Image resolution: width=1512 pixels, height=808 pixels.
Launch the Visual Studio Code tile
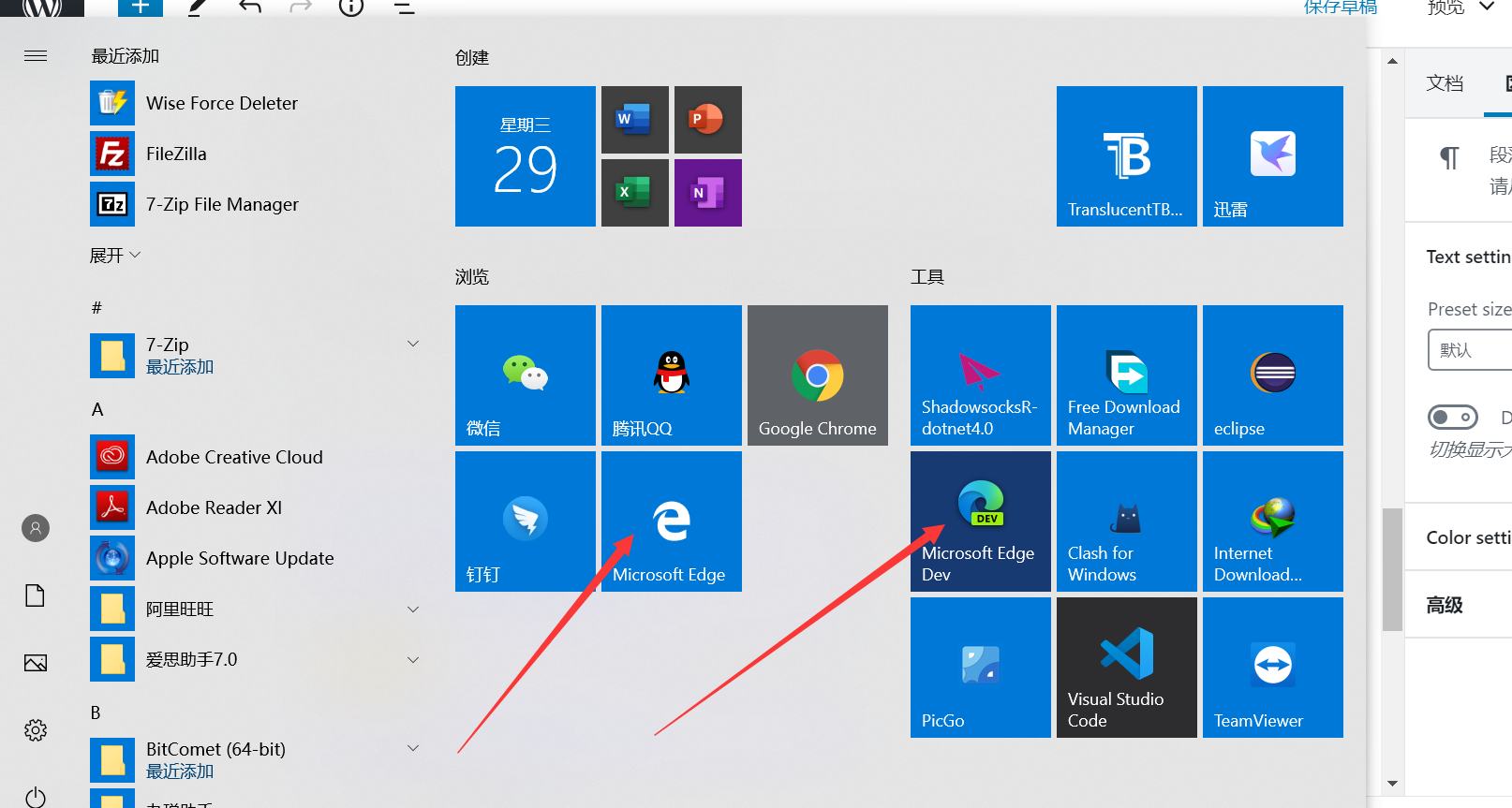[x=1127, y=668]
